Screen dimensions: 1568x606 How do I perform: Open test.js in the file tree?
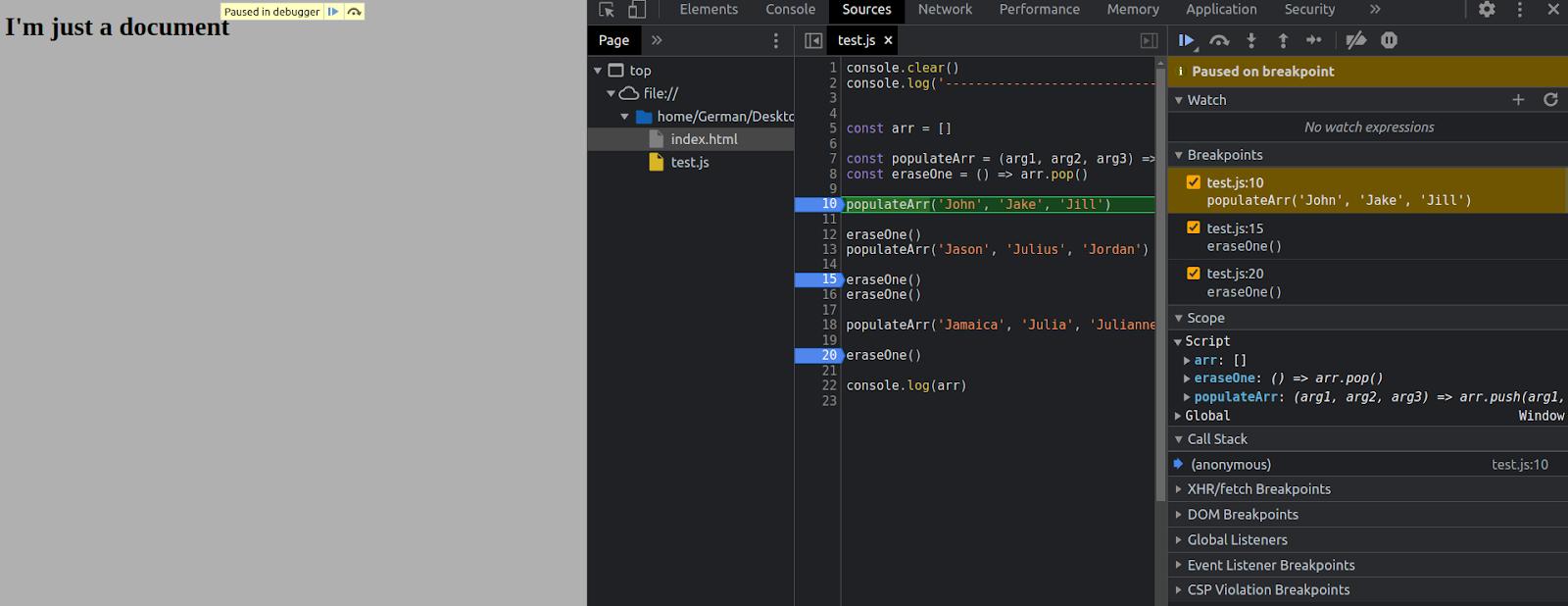(x=689, y=163)
